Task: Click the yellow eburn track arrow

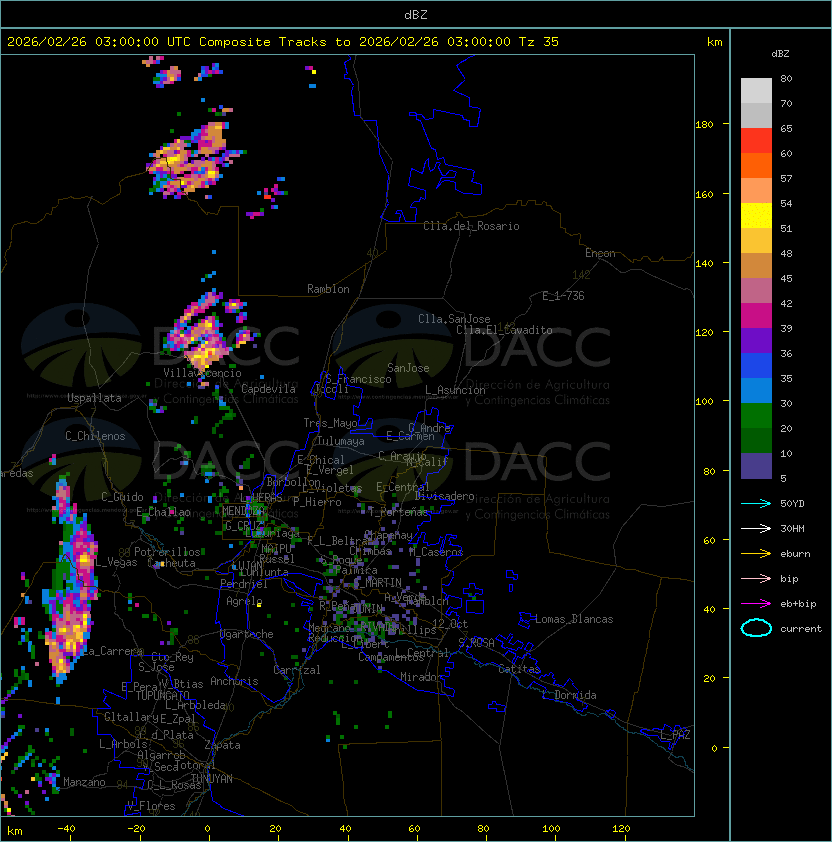Action: 756,553
